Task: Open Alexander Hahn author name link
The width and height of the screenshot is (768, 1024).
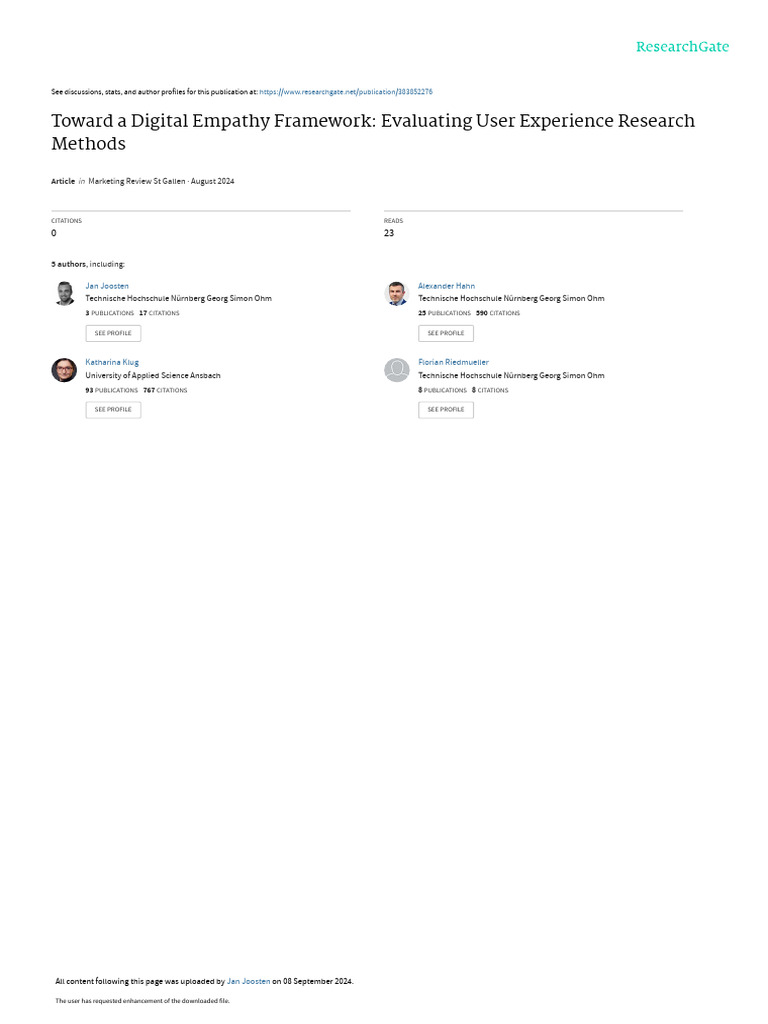Action: point(446,286)
